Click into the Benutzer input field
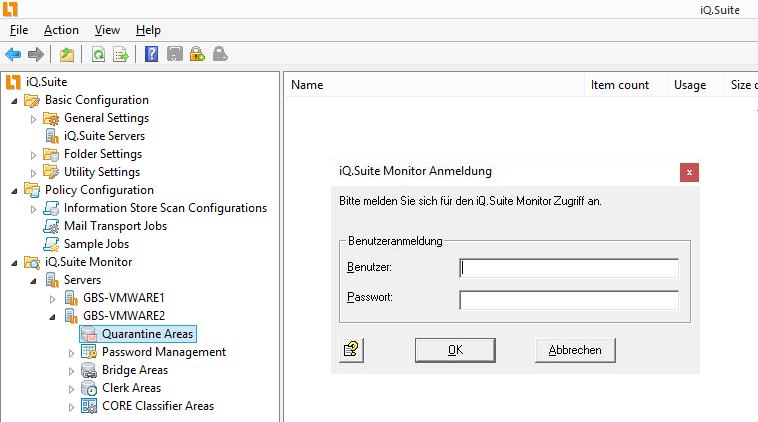The height and width of the screenshot is (422, 758). (x=568, y=268)
